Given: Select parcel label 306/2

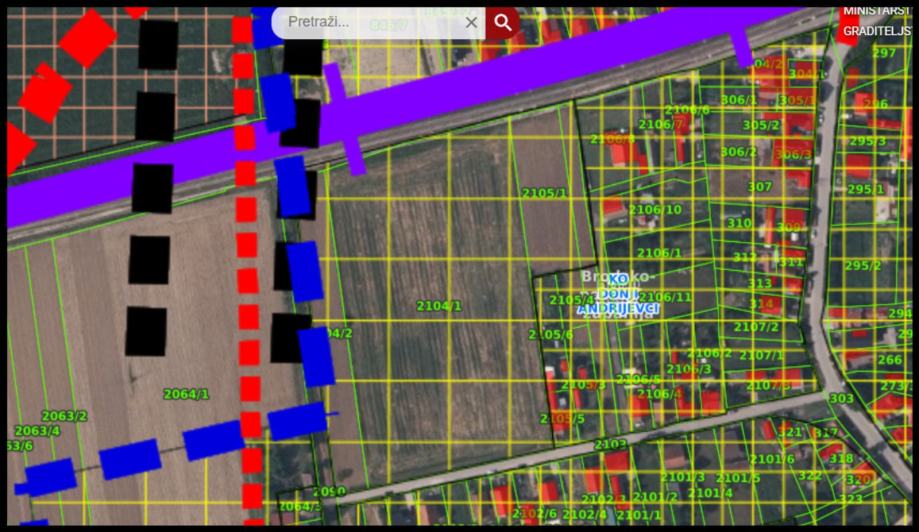Looking at the screenshot, I should (738, 152).
